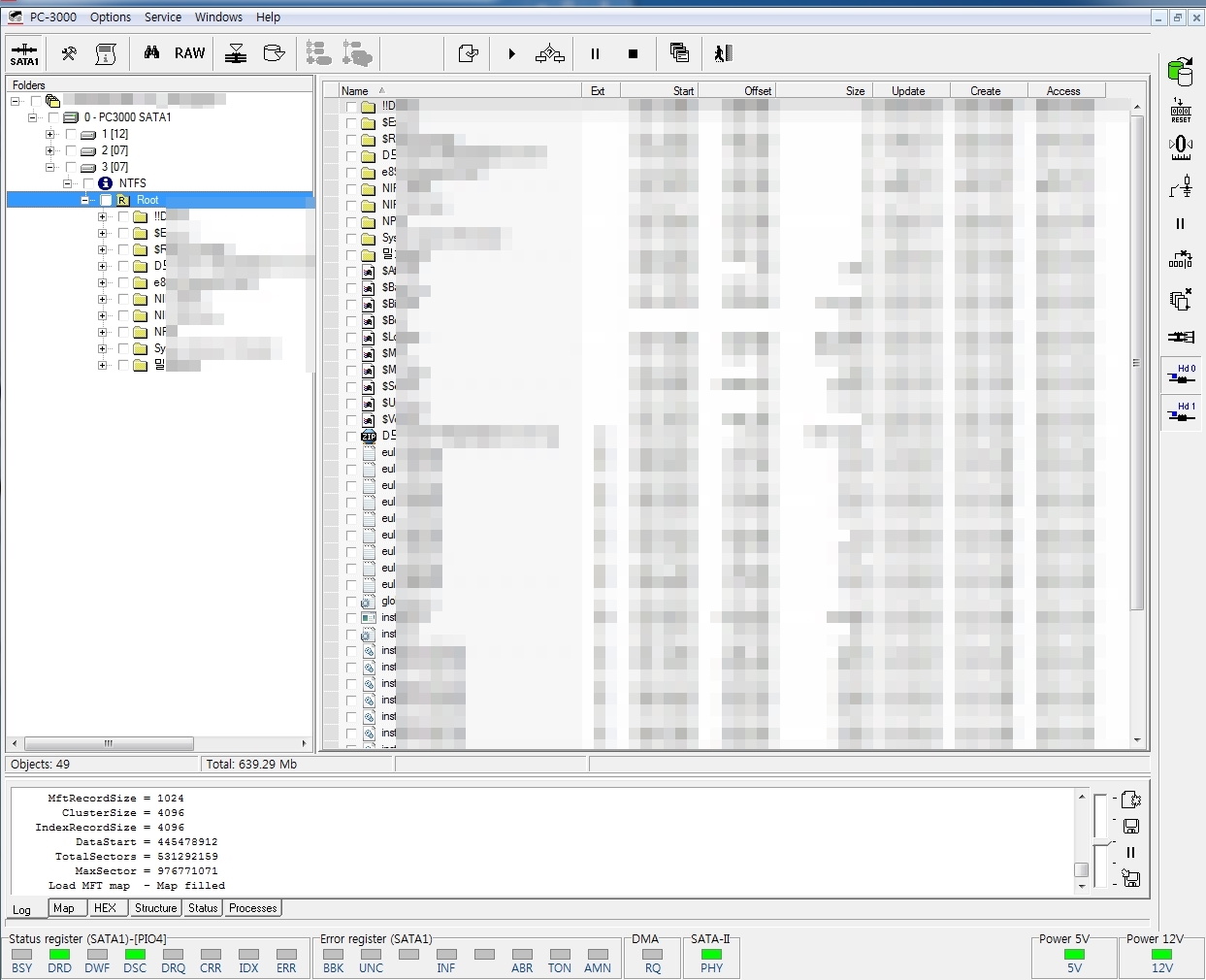Click the hammer and wrench tools icon
The width and height of the screenshot is (1206, 980).
click(69, 53)
